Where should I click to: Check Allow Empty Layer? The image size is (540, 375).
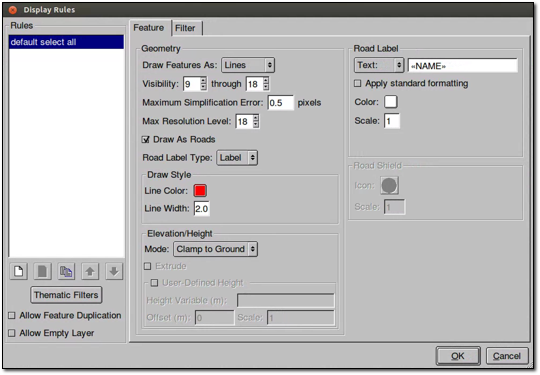(x=12, y=333)
